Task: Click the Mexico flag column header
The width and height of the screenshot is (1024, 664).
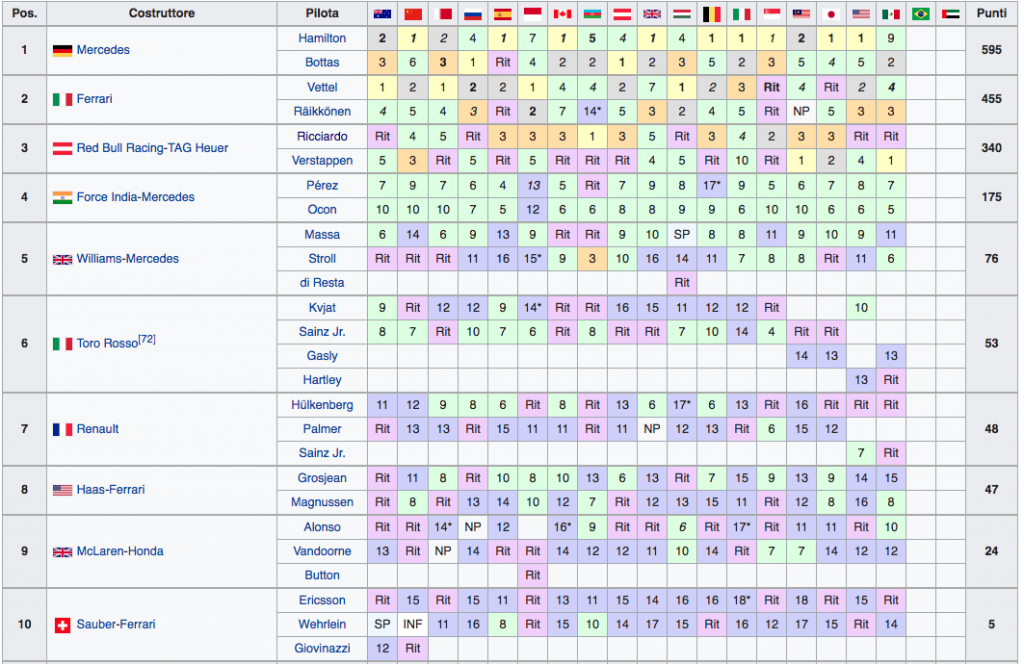Action: [891, 14]
